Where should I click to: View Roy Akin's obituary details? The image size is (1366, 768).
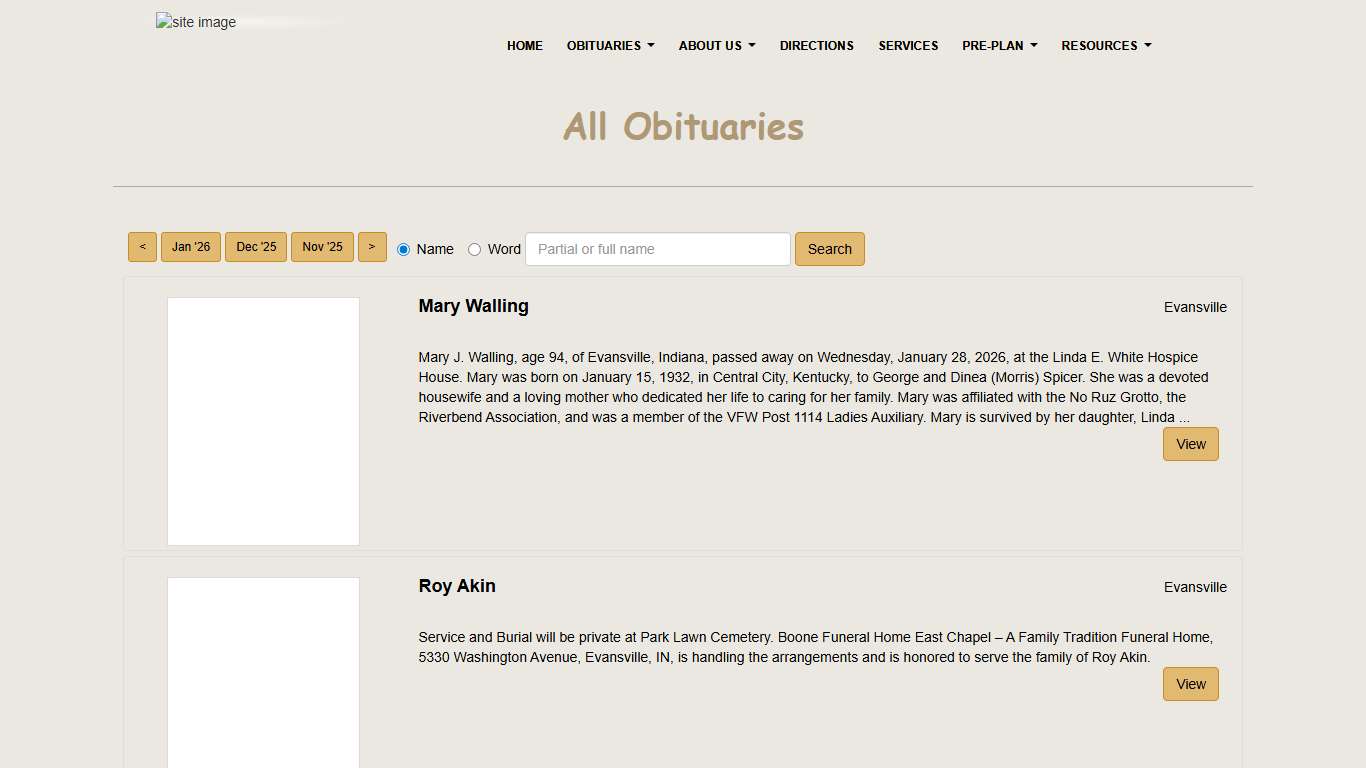1190,684
